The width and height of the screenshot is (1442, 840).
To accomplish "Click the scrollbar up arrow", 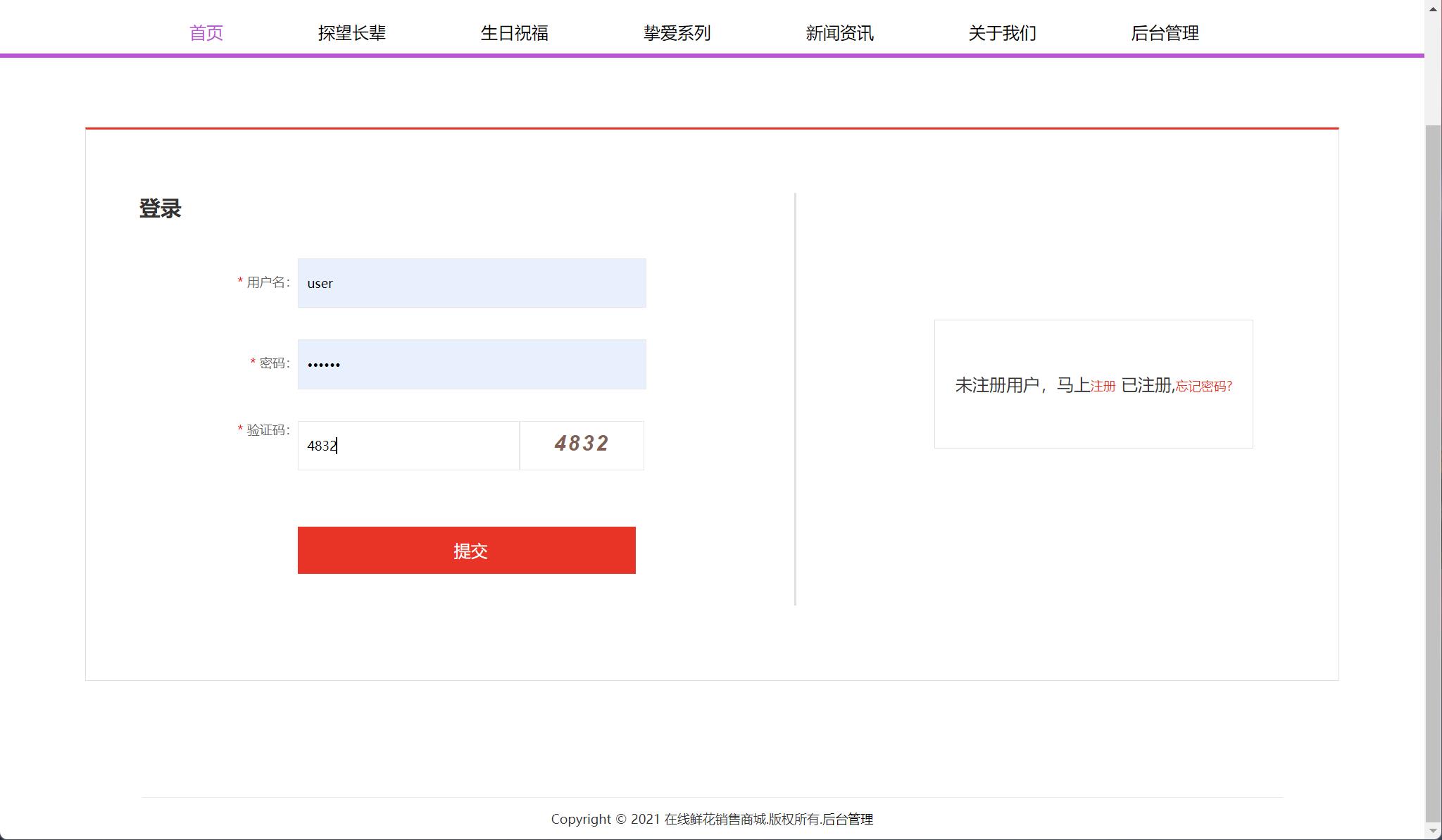I will (1434, 9).
